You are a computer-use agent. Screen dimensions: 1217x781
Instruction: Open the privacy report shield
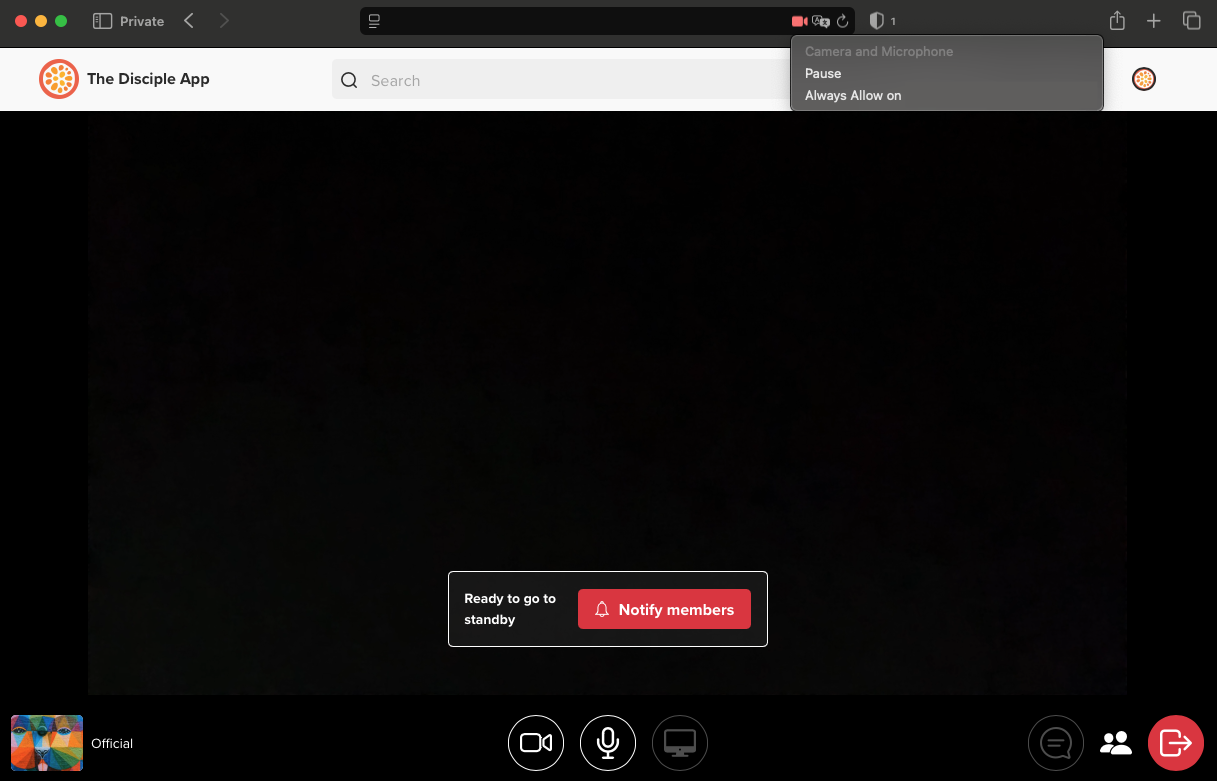pos(877,20)
